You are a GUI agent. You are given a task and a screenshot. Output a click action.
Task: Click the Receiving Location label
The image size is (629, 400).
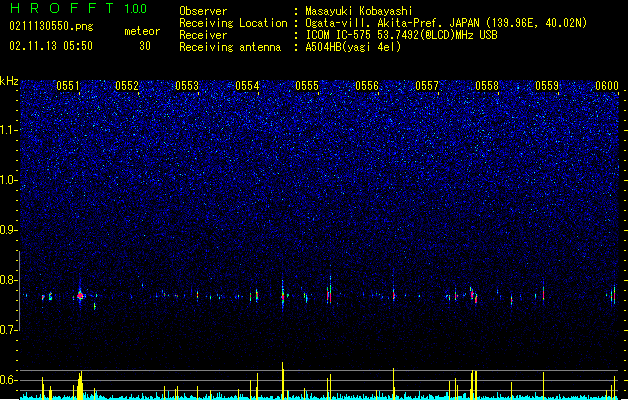pyautogui.click(x=233, y=23)
